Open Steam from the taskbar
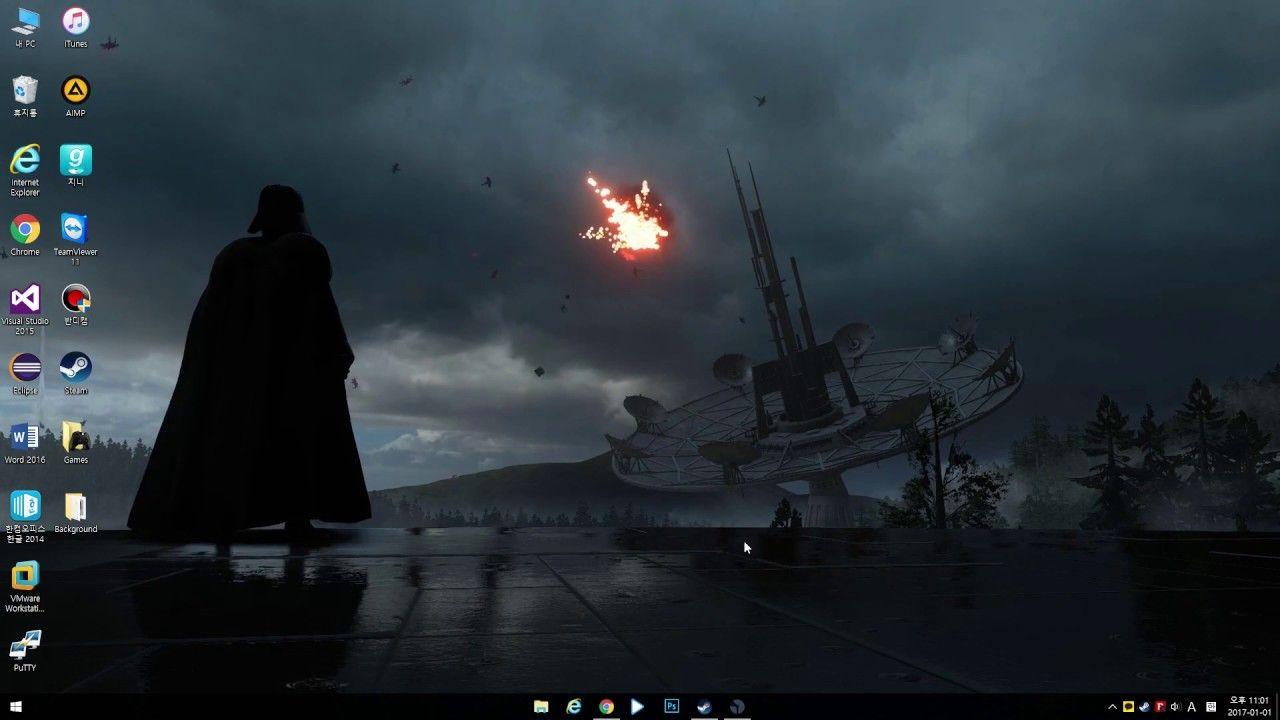Screen dimensions: 1280x720 (x=704, y=706)
